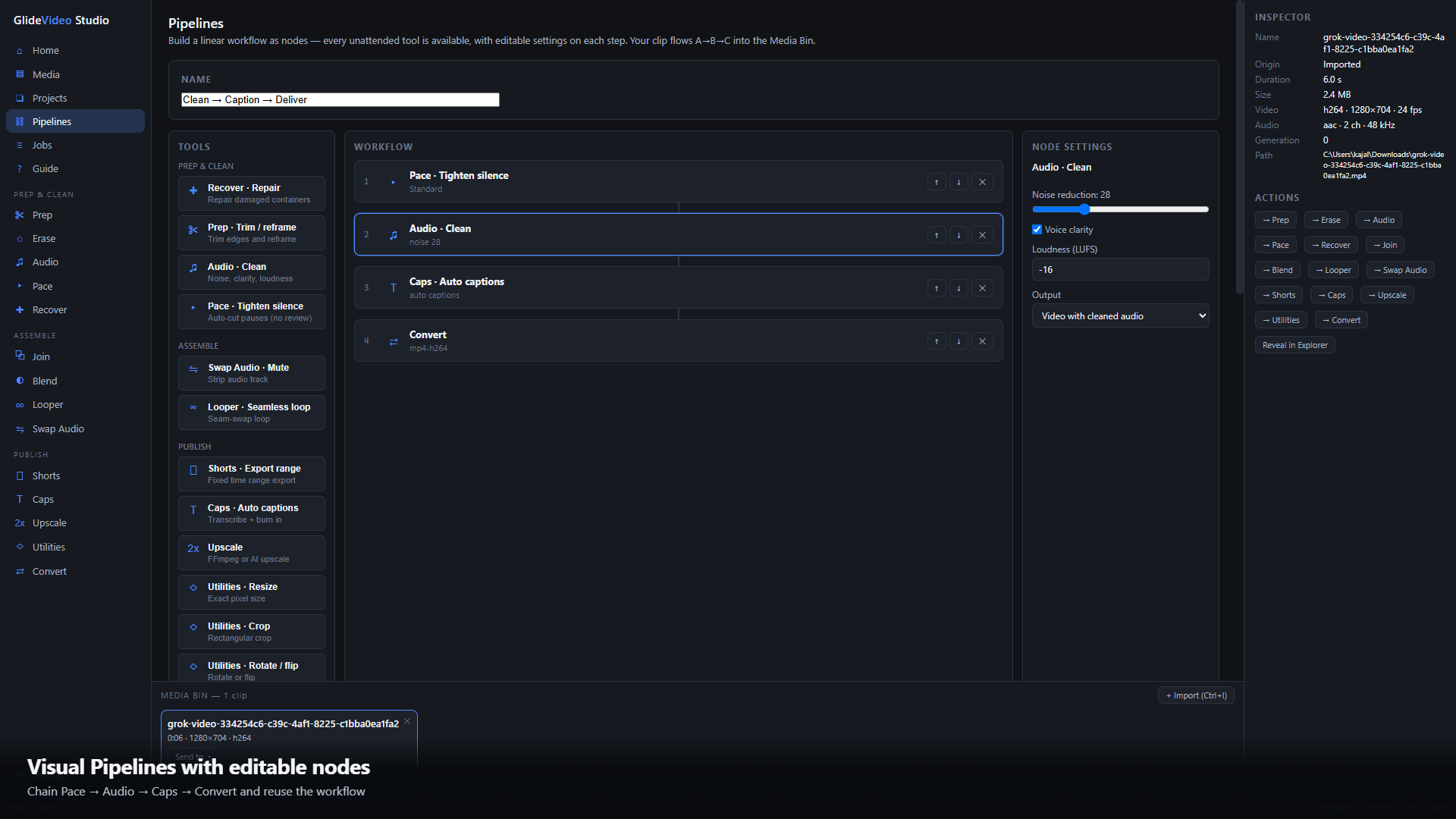Click the Home sidebar icon
The height and width of the screenshot is (819, 1456).
(x=20, y=51)
